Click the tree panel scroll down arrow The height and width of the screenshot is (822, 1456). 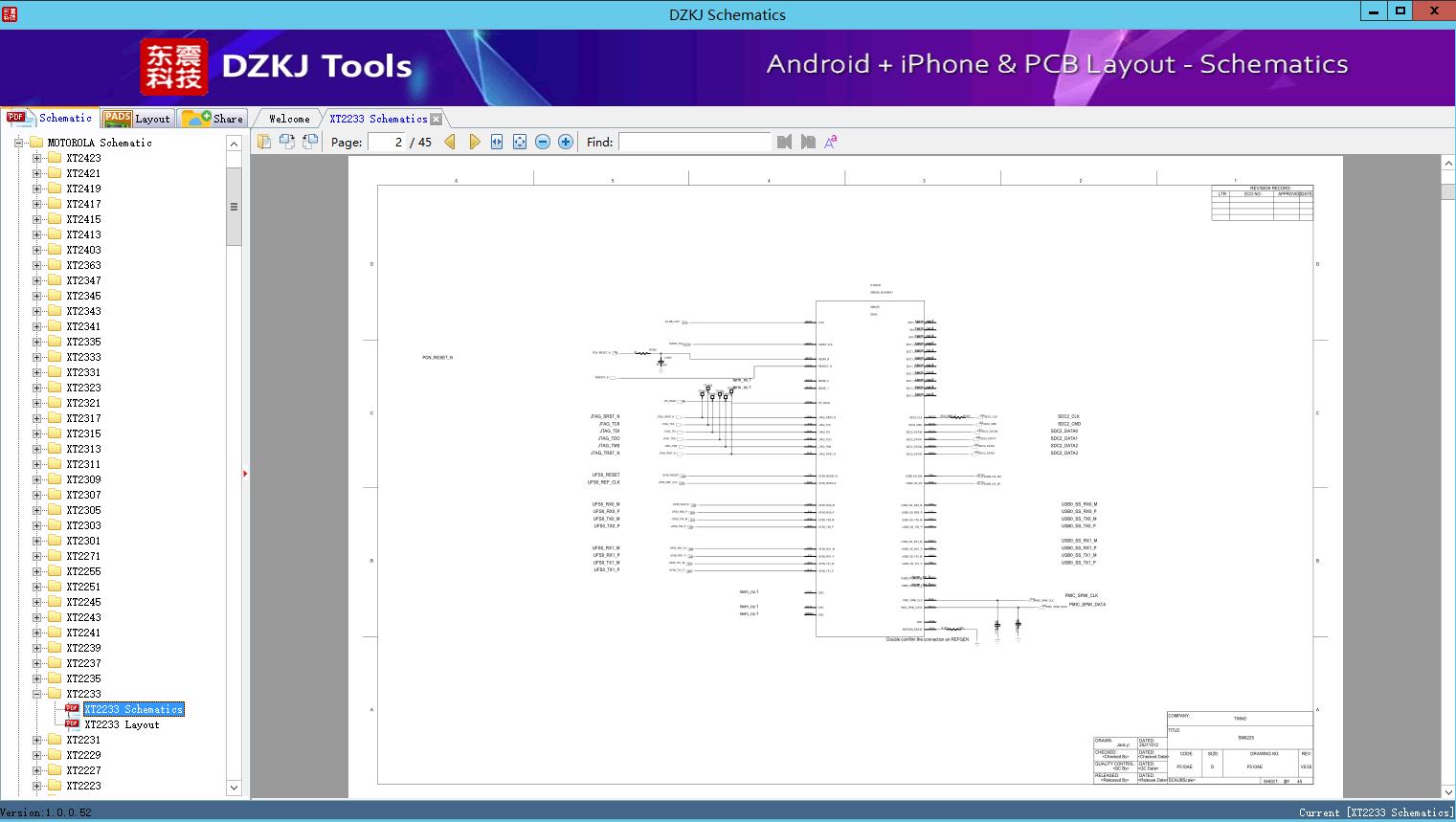(x=234, y=788)
